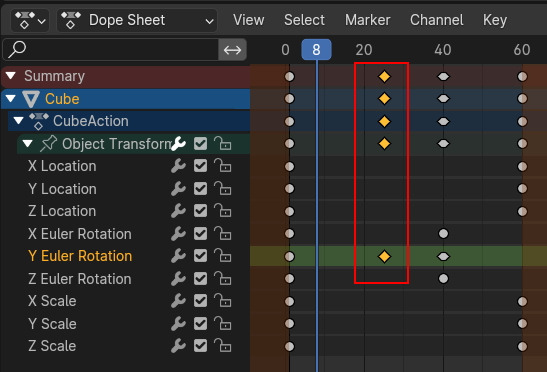Uncheck the X Location checkbox
This screenshot has width=547, height=372.
click(200, 166)
